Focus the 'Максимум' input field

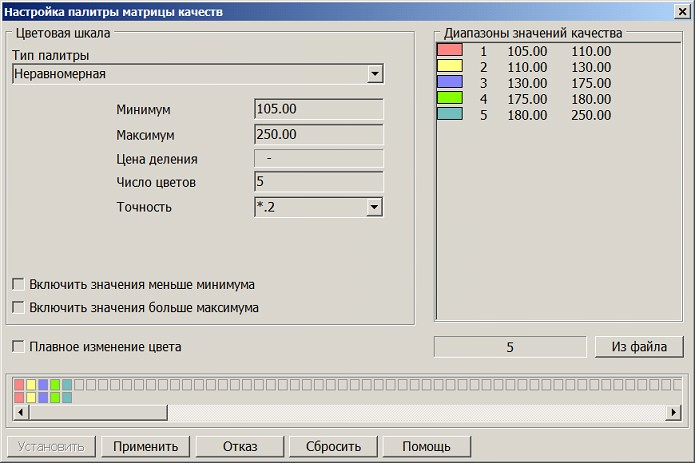click(x=319, y=134)
